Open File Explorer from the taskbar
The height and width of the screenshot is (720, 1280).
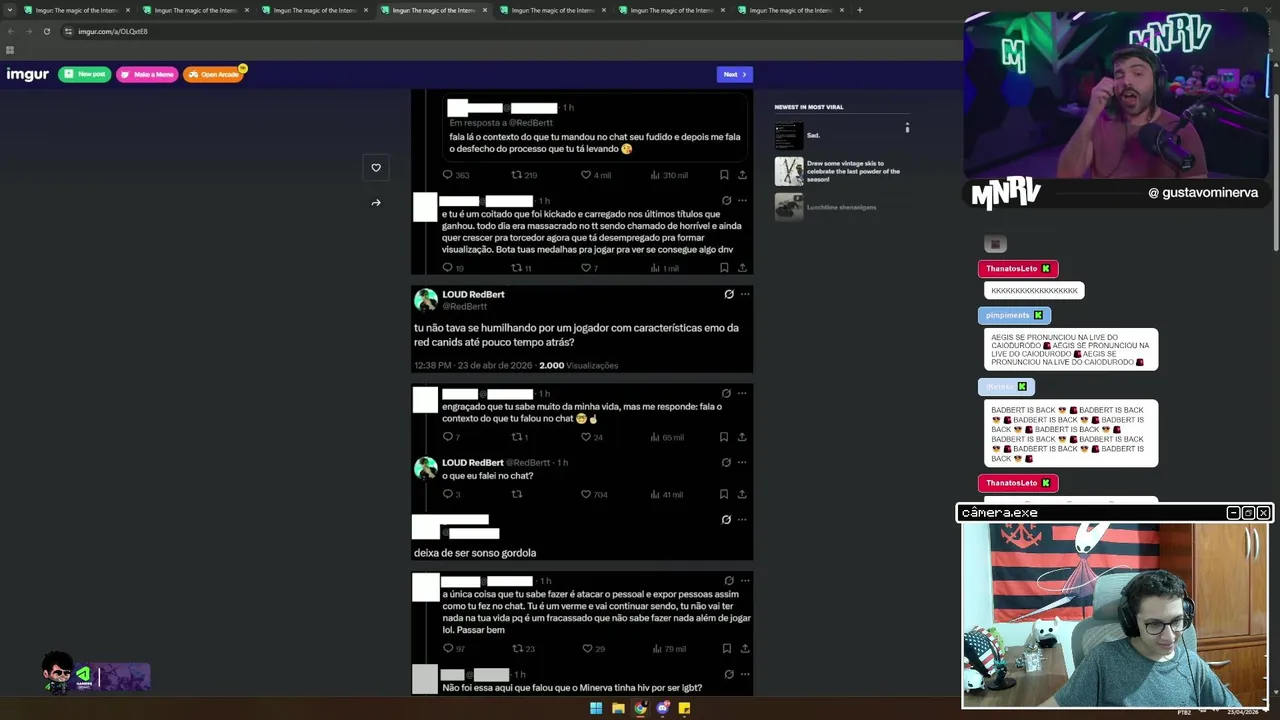[618, 708]
